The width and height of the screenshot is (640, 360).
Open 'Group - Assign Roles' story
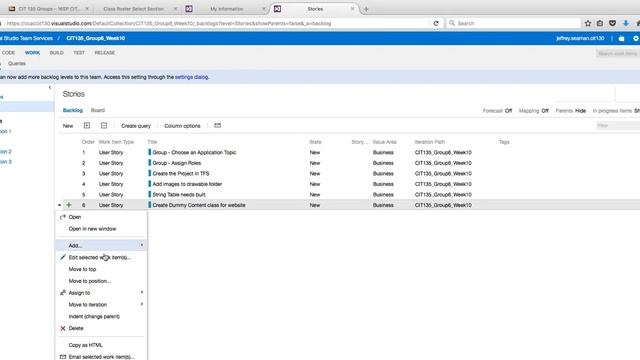pos(177,163)
